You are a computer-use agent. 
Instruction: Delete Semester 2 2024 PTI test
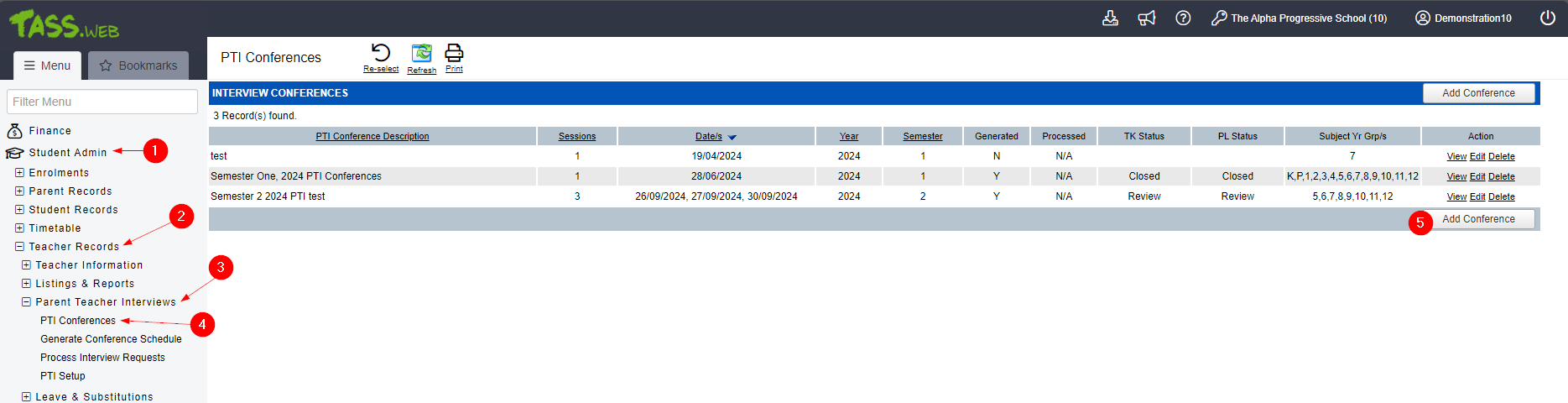(x=1502, y=197)
